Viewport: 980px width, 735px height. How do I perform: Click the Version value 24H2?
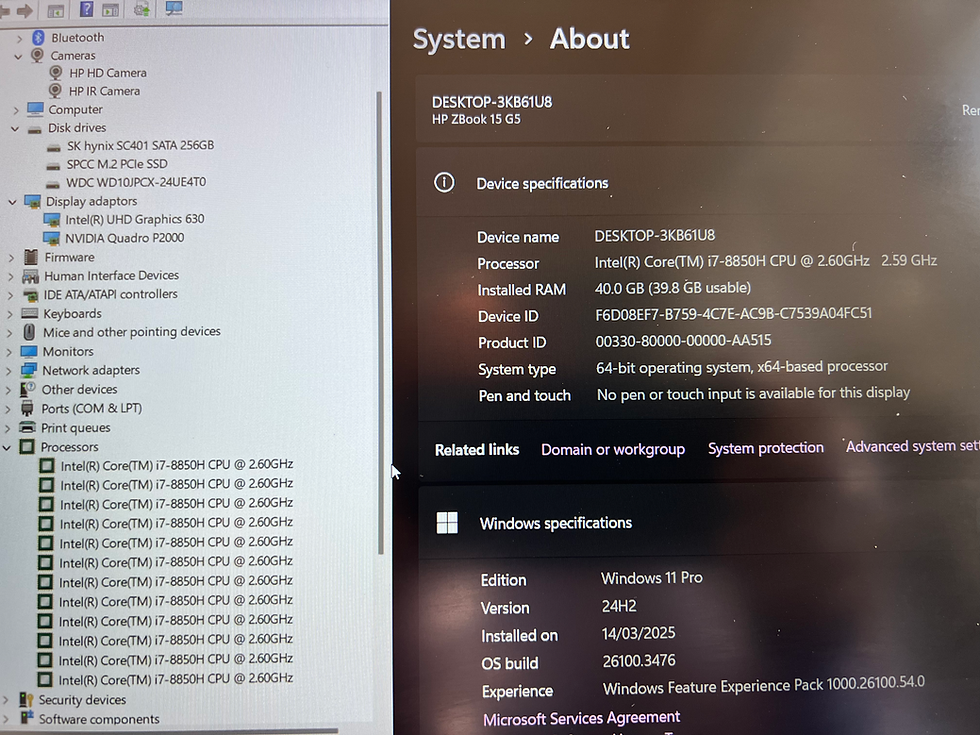[619, 606]
